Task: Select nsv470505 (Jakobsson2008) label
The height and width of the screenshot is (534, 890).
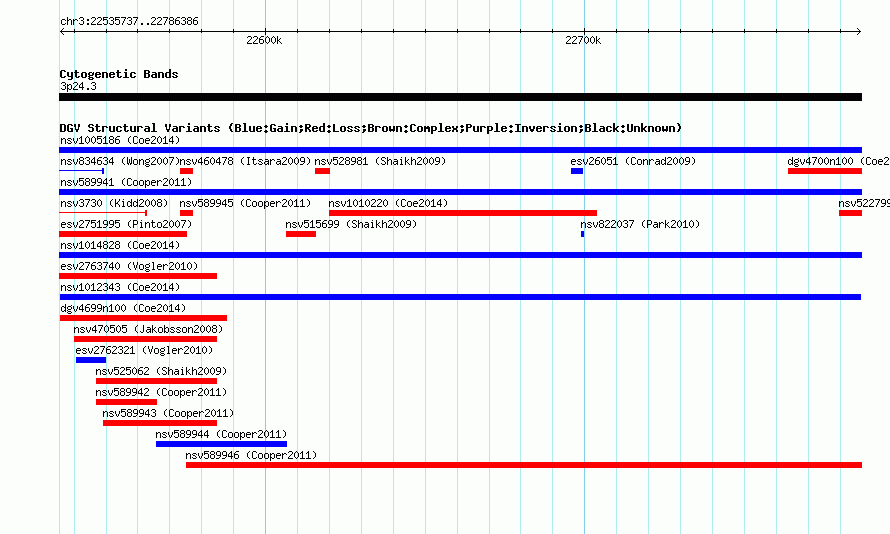Action: 148,329
